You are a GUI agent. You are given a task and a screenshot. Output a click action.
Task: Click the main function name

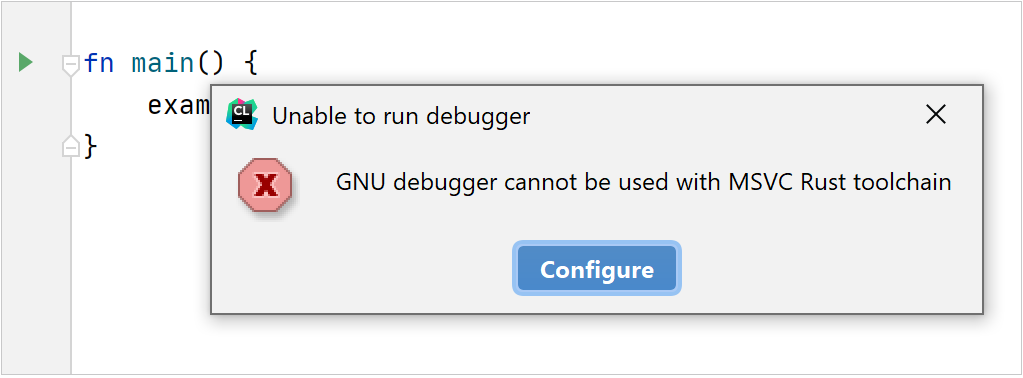163,64
